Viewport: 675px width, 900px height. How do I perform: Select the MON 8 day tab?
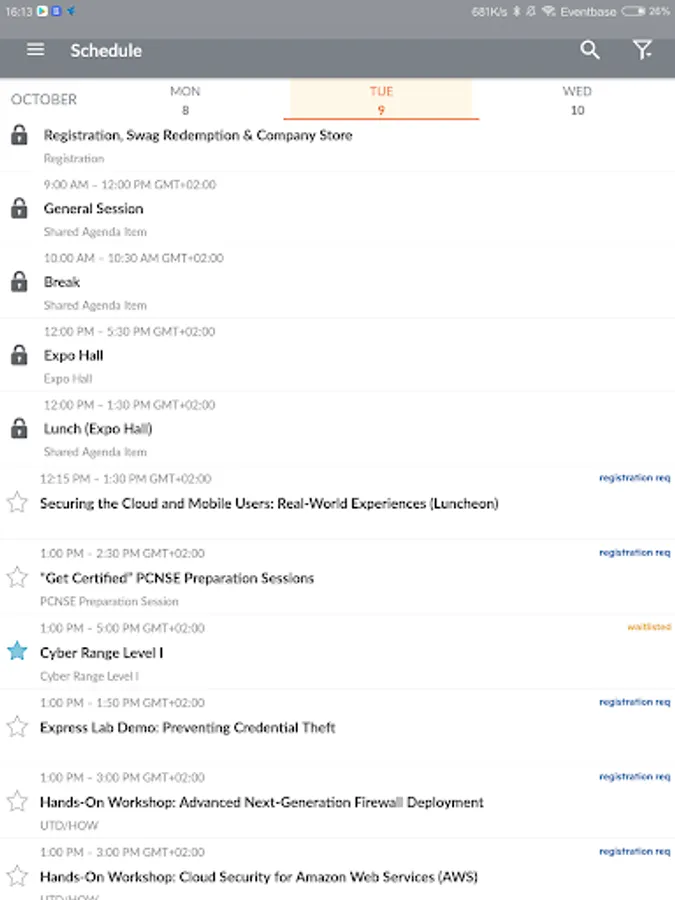[185, 100]
